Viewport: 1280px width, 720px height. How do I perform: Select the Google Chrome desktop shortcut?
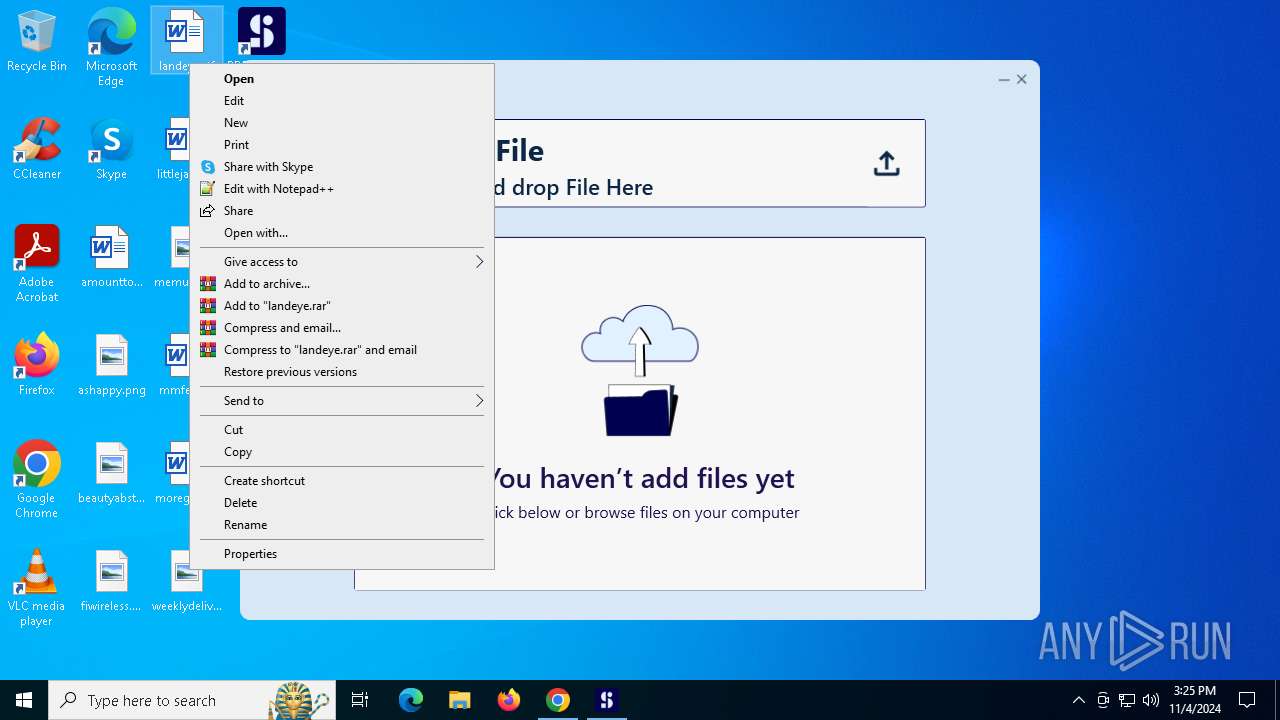click(x=37, y=480)
